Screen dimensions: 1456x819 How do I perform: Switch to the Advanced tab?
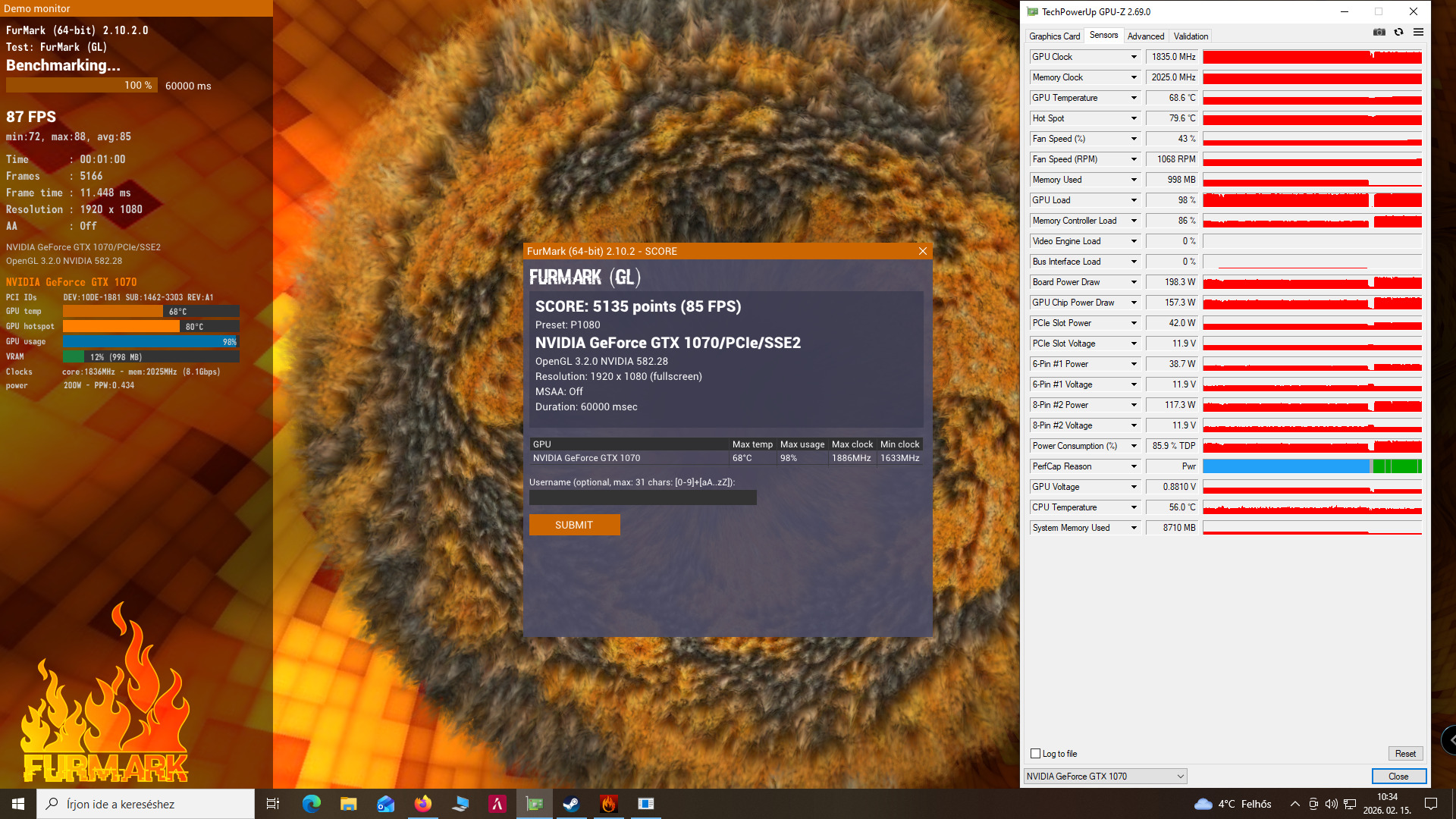pos(1145,36)
